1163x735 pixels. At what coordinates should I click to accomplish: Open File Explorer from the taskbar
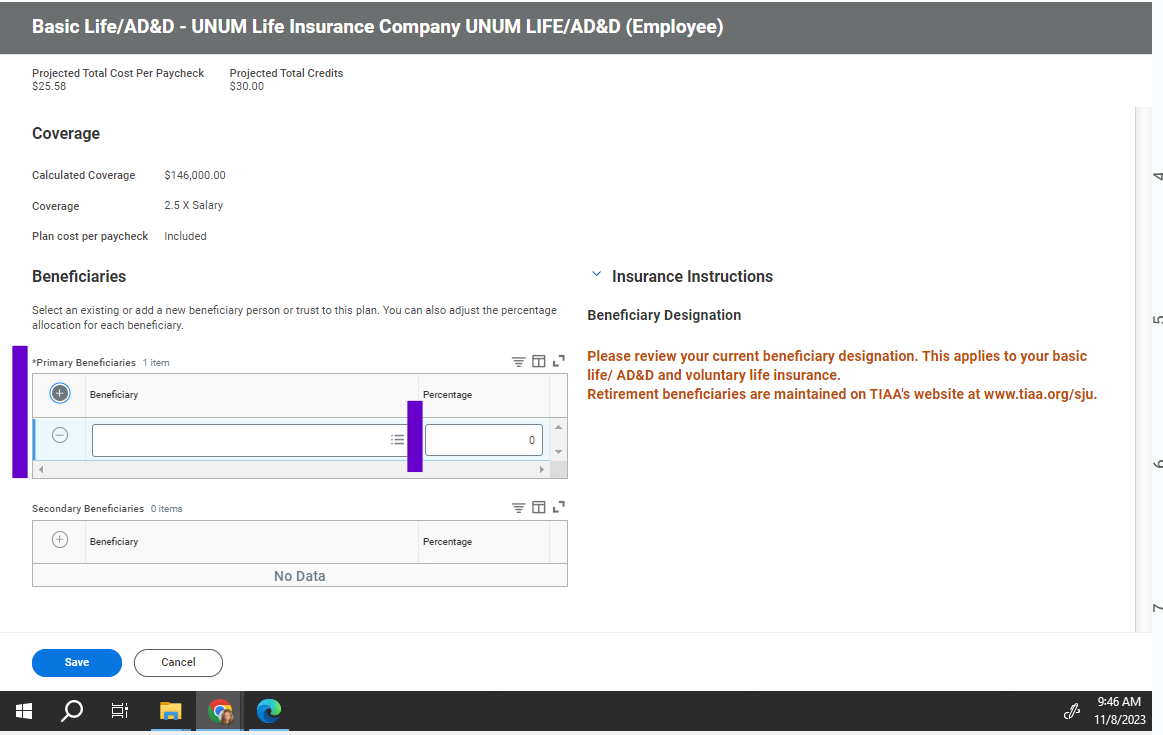coord(171,711)
